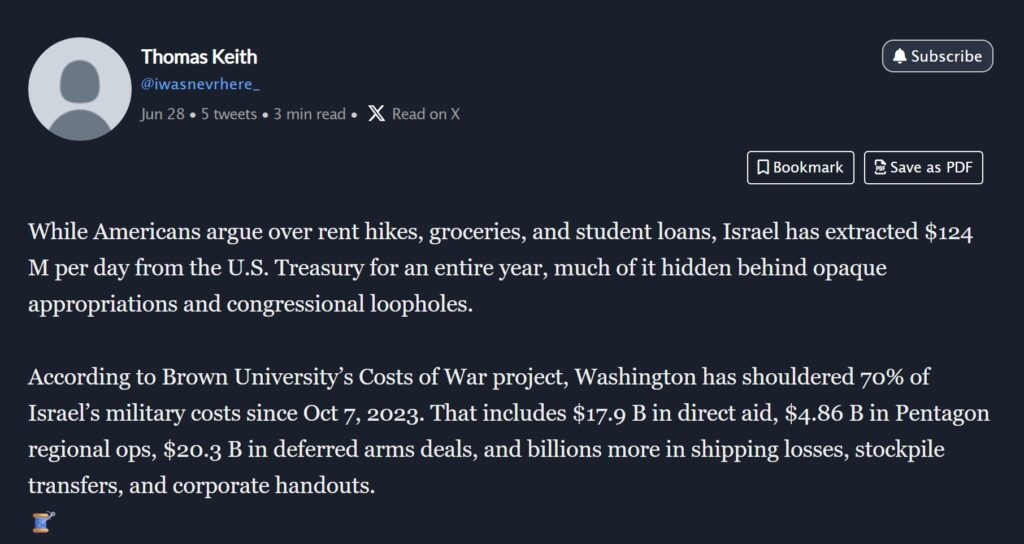Select the Thomas Keith author name
This screenshot has width=1024, height=544.
199,56
